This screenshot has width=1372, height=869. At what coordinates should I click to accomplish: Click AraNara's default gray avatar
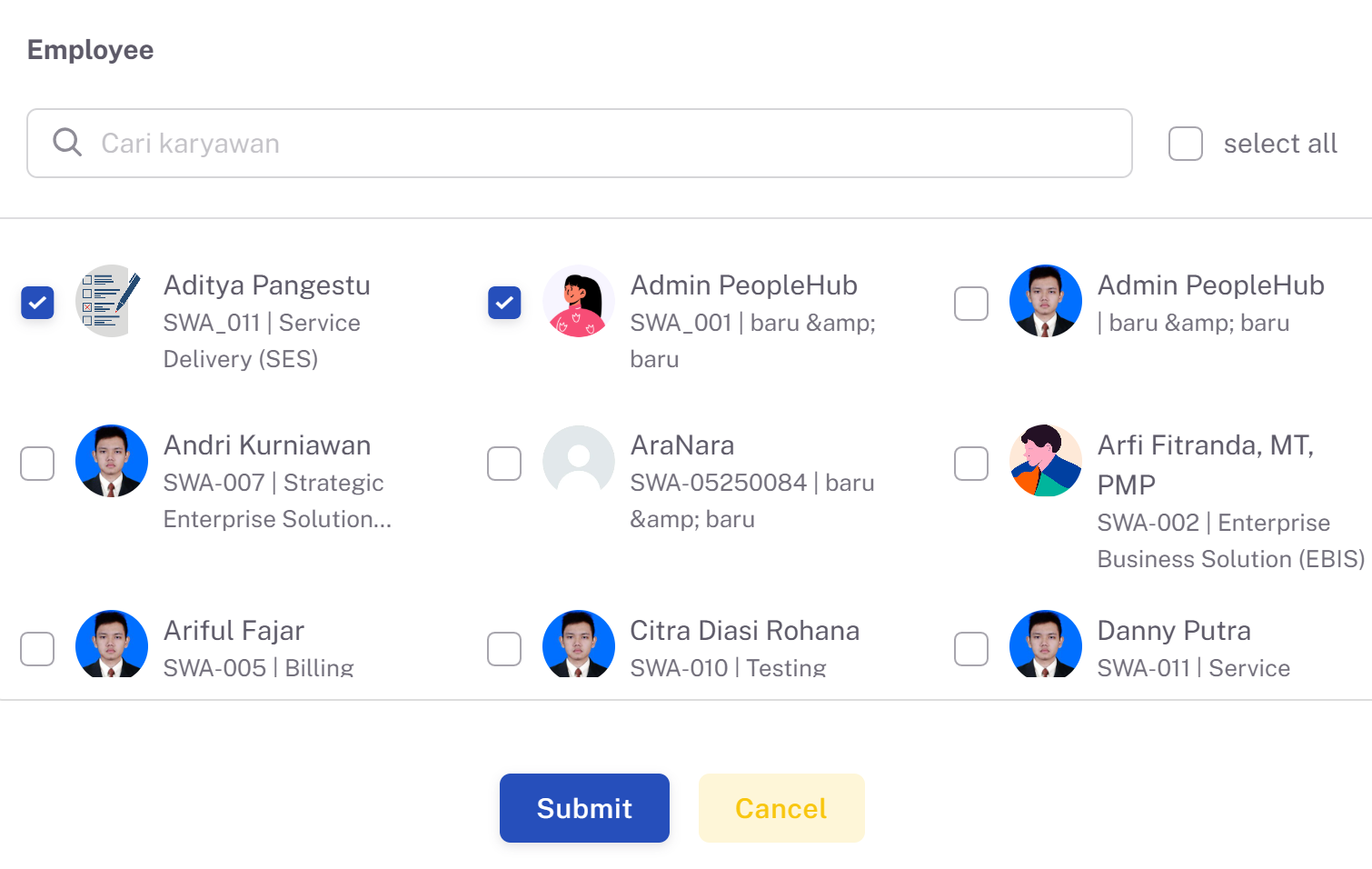pos(578,461)
